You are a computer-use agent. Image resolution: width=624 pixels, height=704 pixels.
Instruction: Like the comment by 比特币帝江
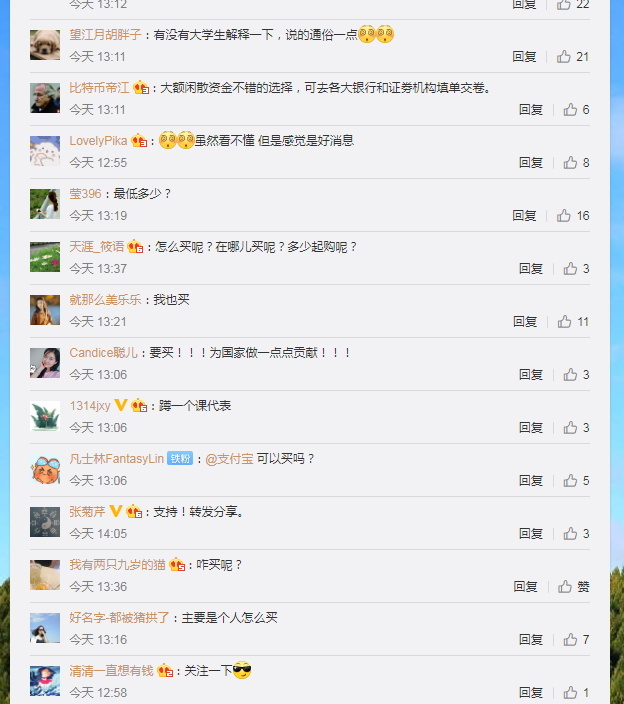pos(576,110)
